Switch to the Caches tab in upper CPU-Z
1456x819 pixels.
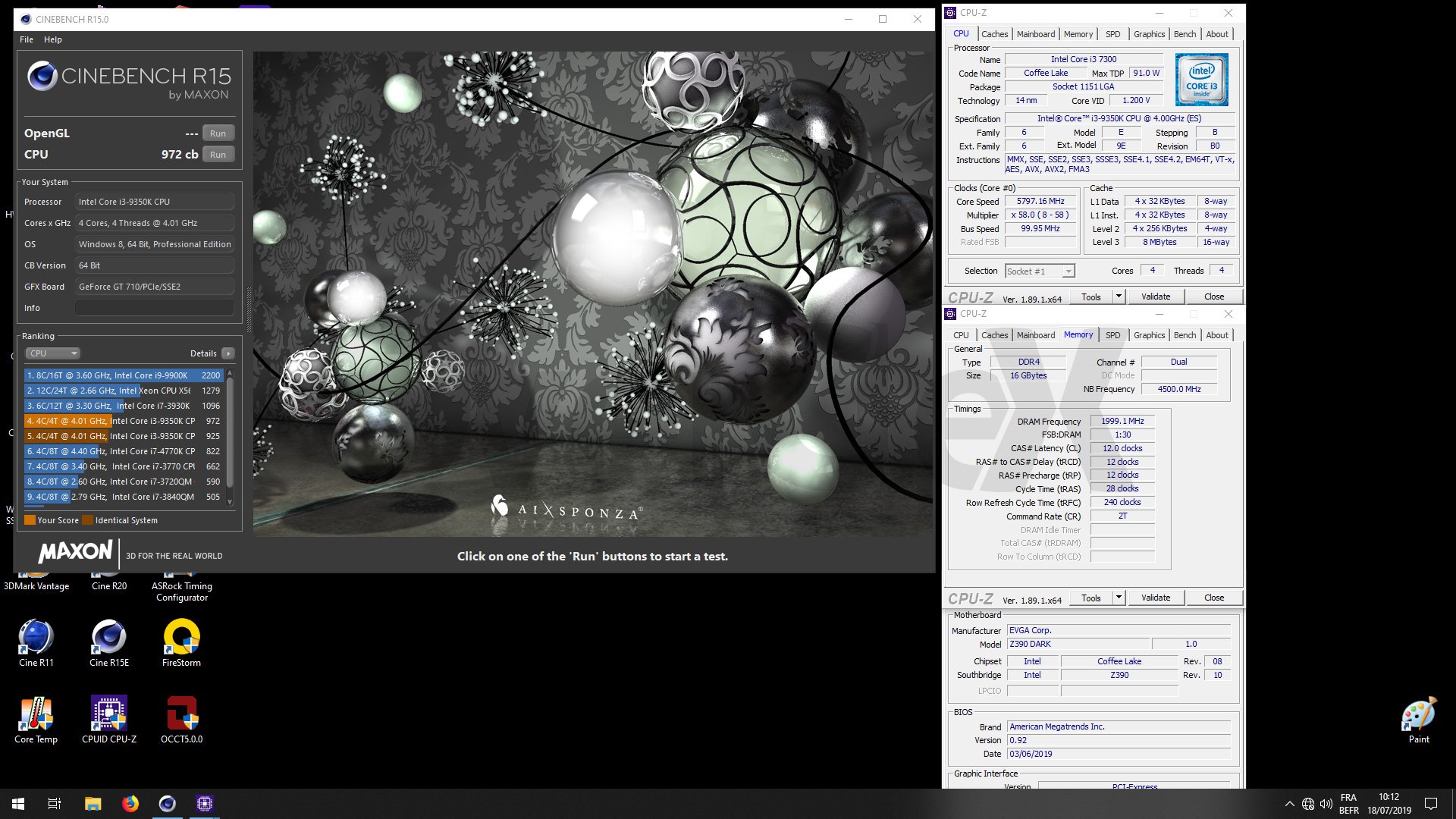tap(994, 34)
